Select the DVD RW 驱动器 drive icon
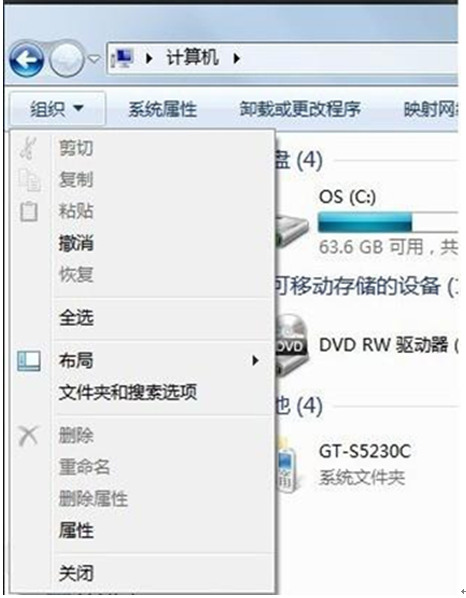 [291, 345]
